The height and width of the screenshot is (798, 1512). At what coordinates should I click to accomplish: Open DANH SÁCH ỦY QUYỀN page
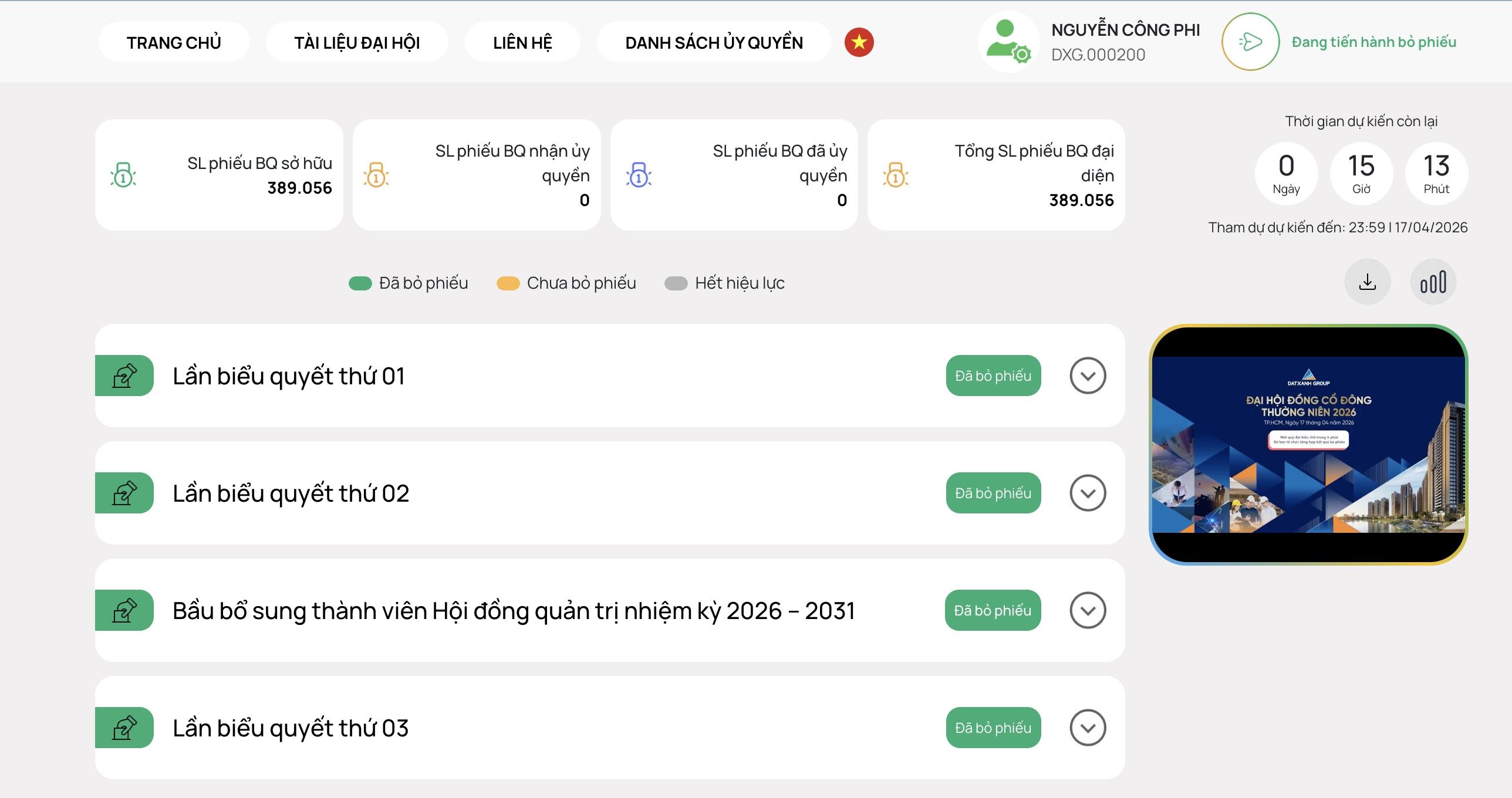point(714,42)
